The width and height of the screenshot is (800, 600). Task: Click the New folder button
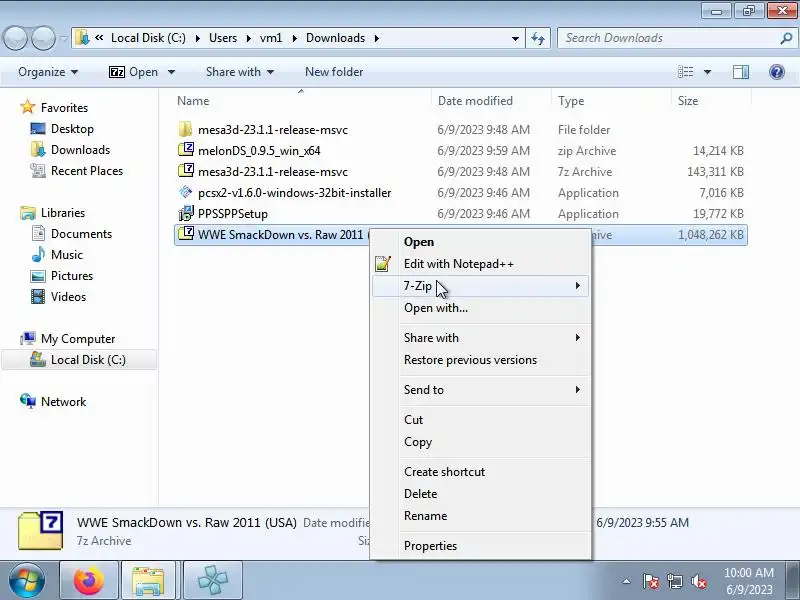click(334, 72)
